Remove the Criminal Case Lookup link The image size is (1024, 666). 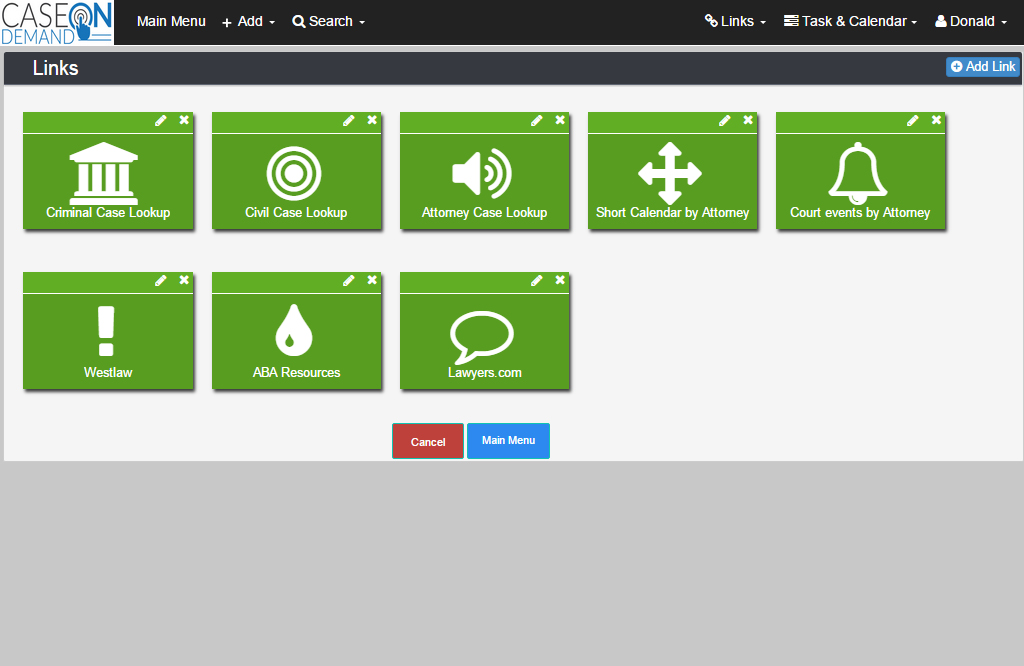184,120
